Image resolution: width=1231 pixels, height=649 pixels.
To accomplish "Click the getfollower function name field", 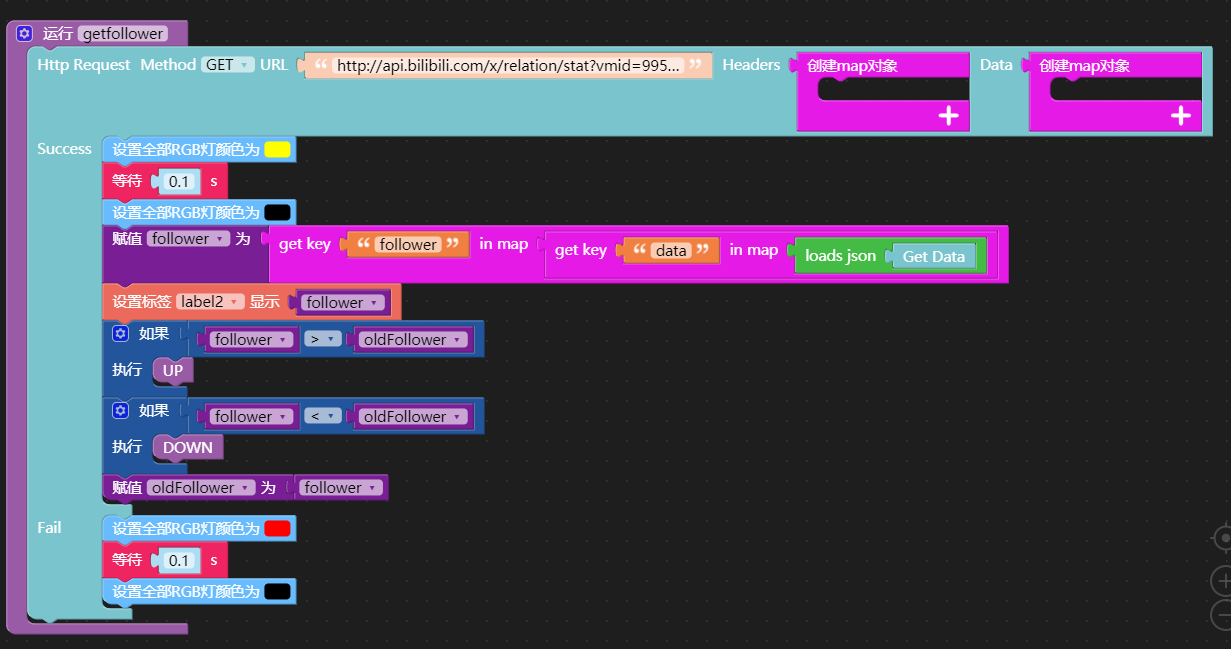I will click(x=123, y=33).
